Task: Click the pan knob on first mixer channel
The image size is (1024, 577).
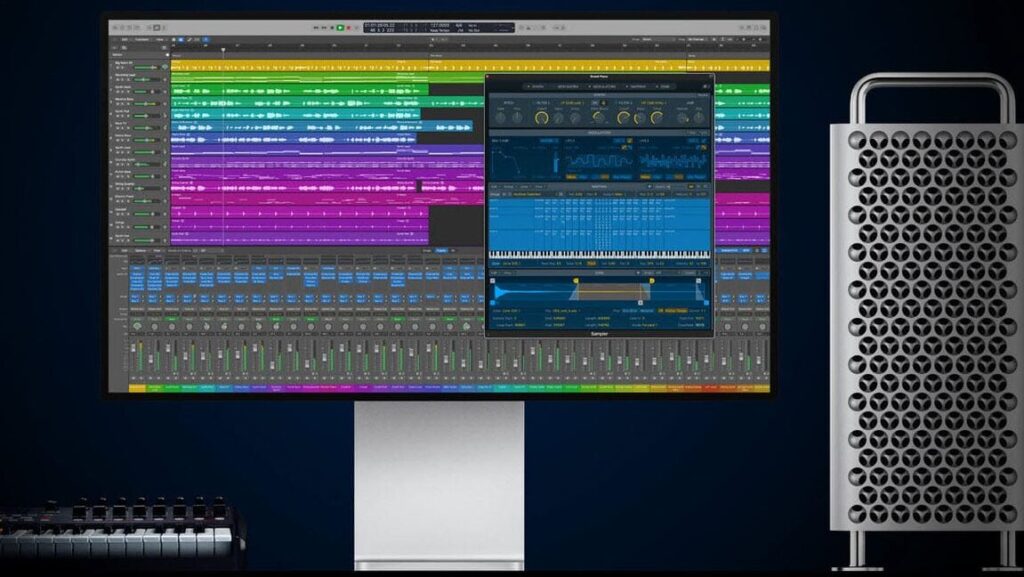Action: 138,326
